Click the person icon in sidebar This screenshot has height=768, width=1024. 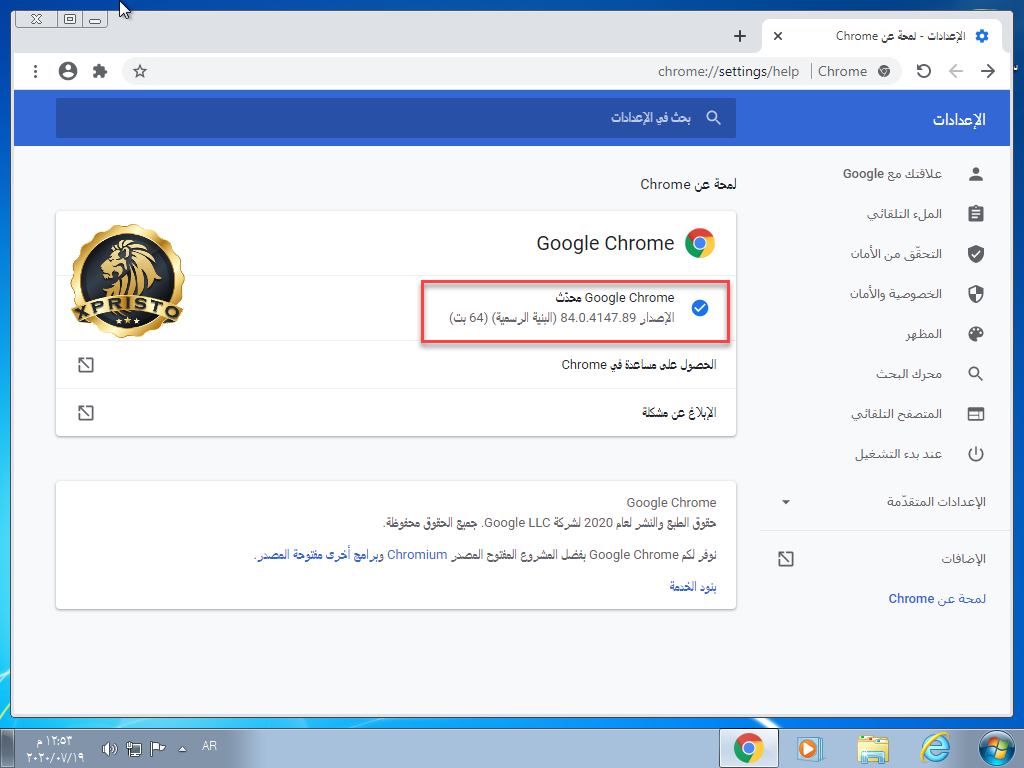point(976,174)
